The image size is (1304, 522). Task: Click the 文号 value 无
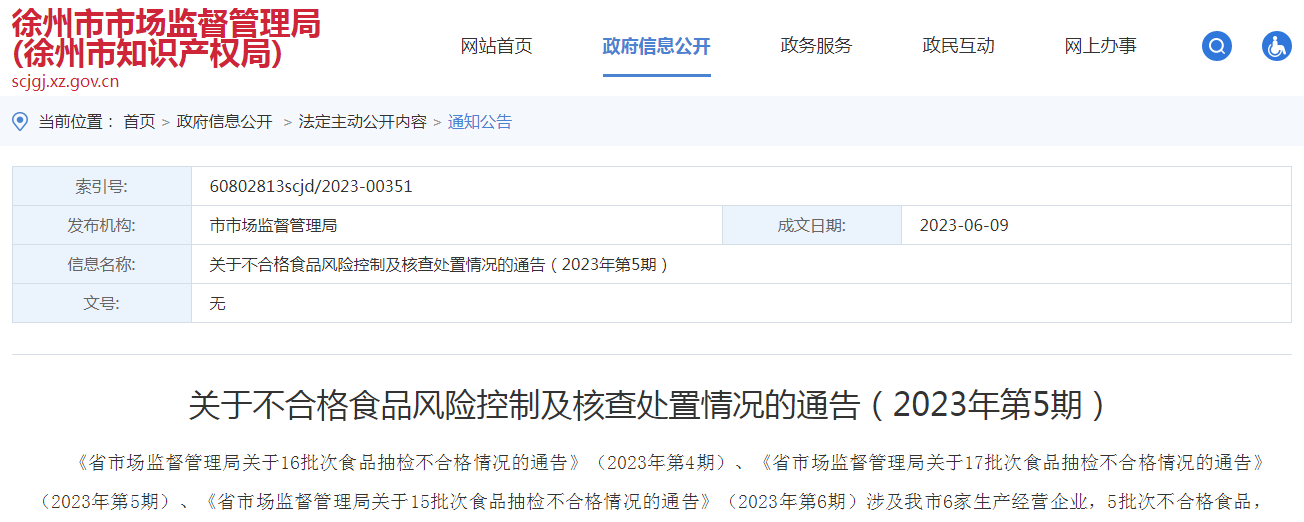click(x=217, y=303)
